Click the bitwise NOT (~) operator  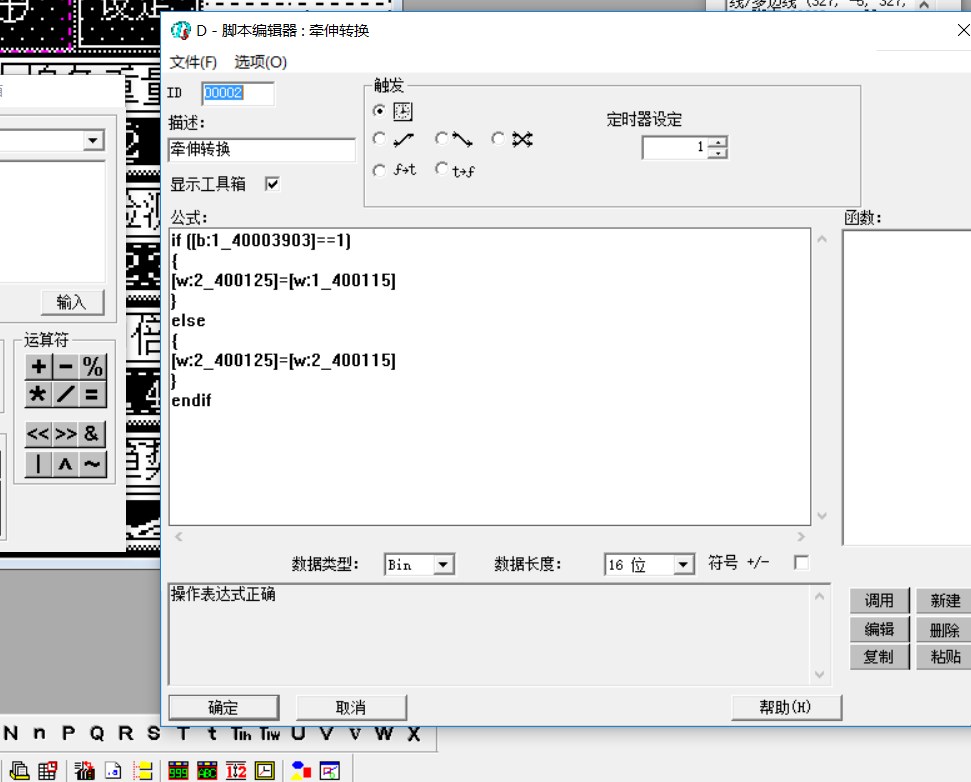coord(92,464)
